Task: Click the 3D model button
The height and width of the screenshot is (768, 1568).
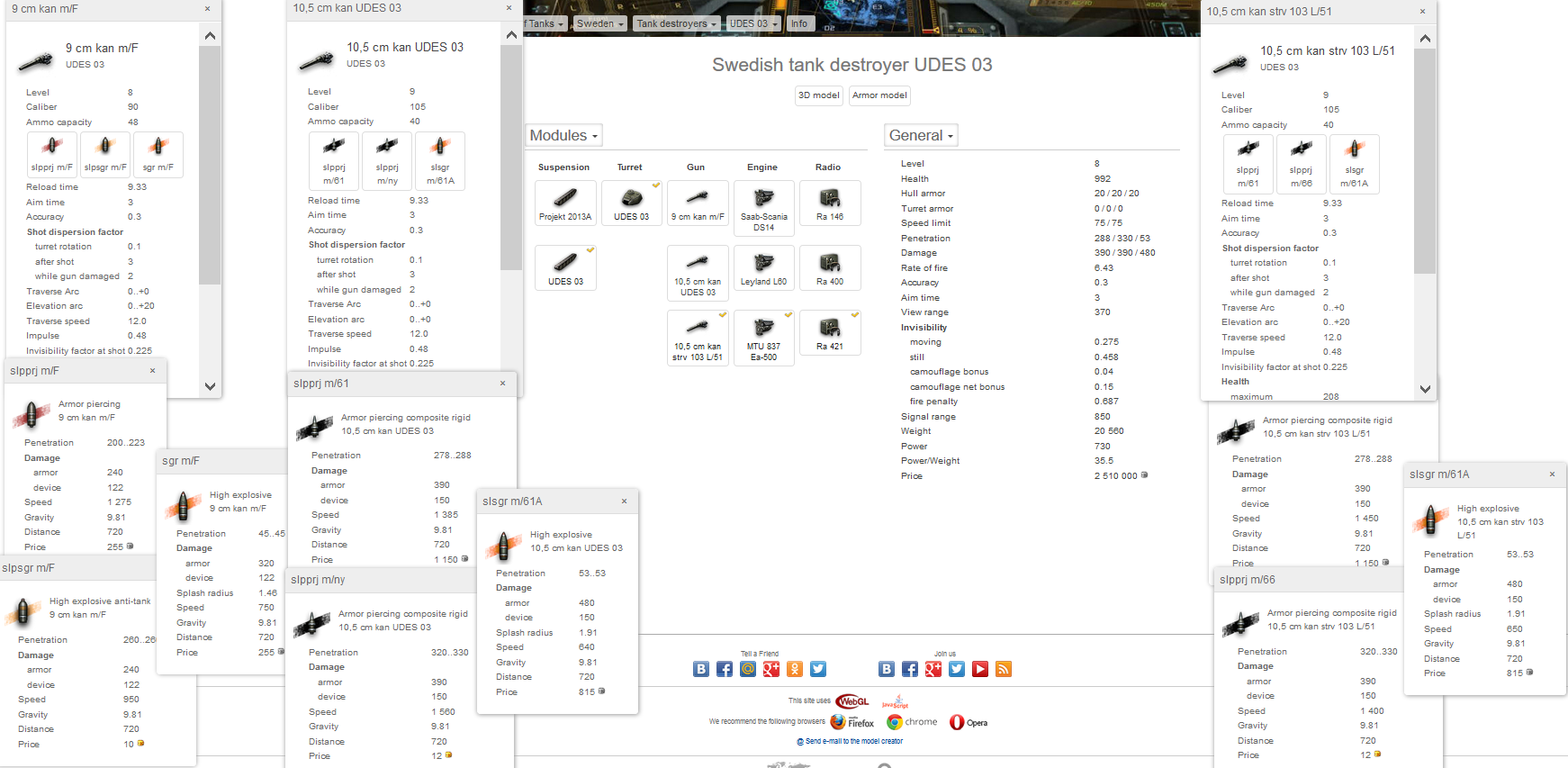Action: pos(818,95)
